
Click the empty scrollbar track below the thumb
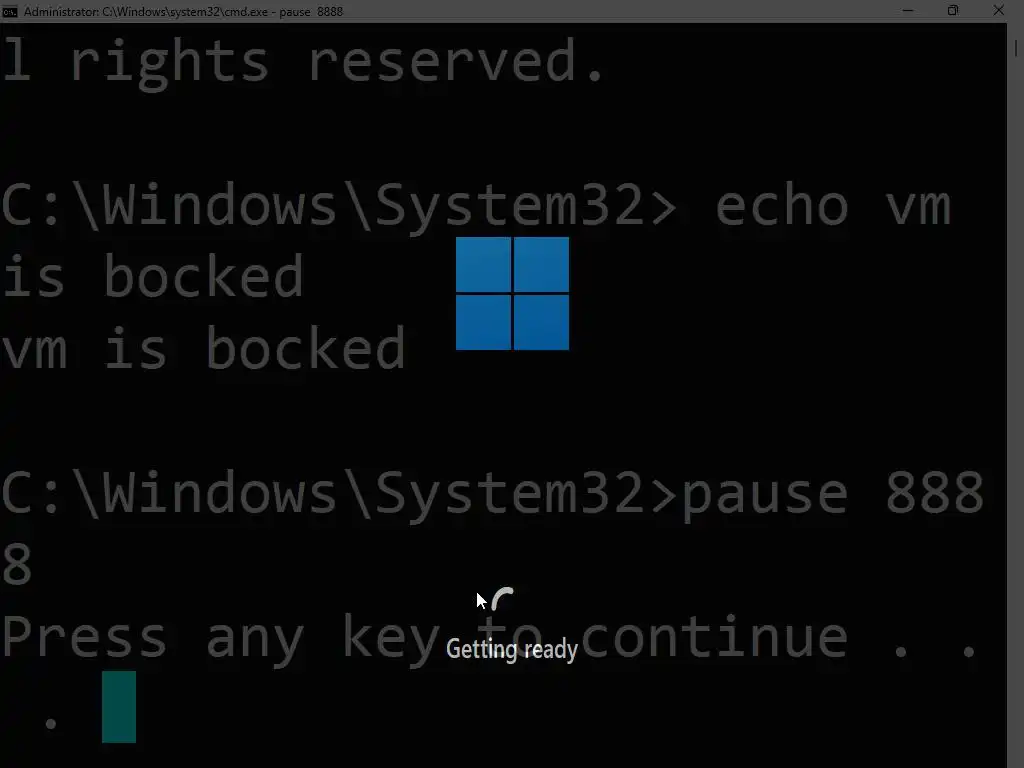(x=1016, y=411)
